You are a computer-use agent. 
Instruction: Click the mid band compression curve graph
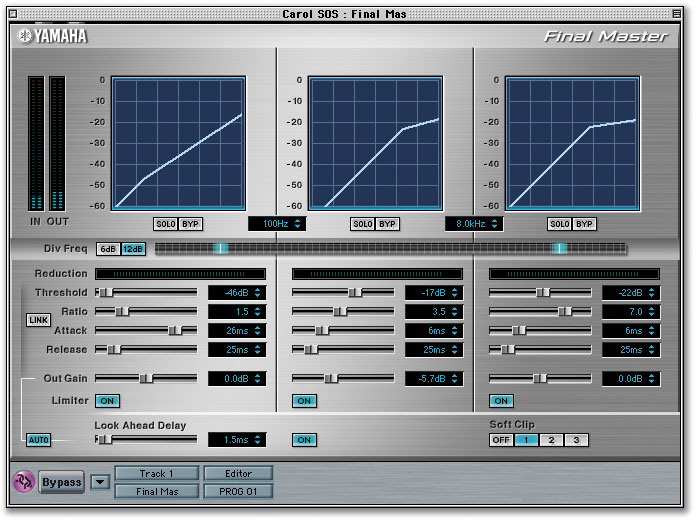(376, 143)
